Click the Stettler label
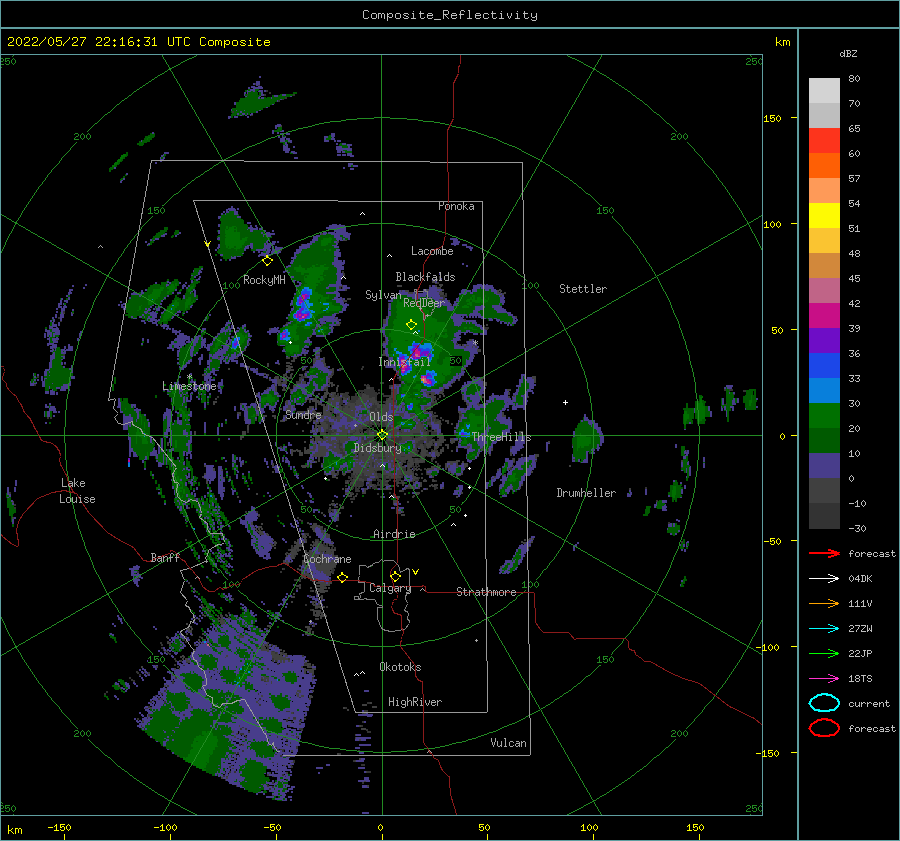The height and width of the screenshot is (841, 900). point(583,289)
